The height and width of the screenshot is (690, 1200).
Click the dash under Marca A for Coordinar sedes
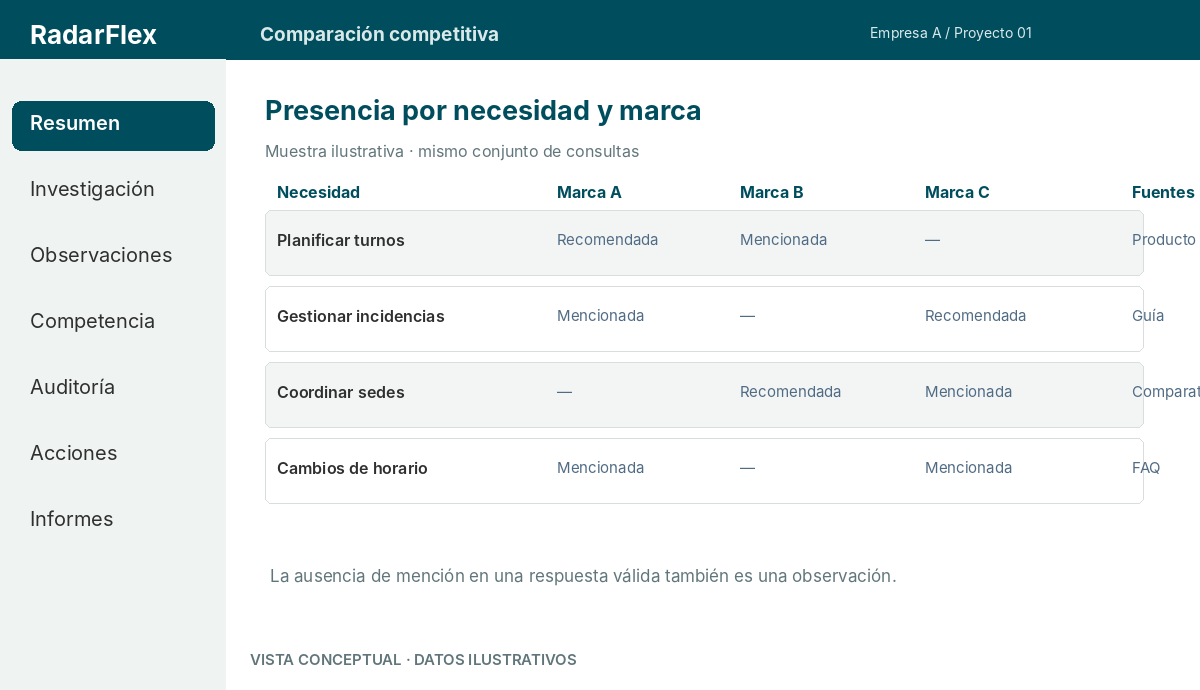pos(564,392)
